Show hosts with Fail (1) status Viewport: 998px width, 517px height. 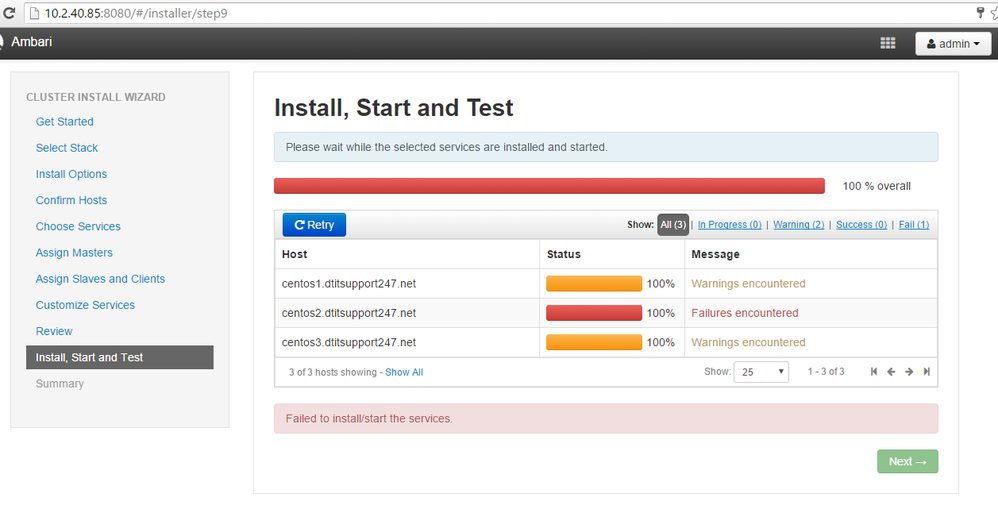(914, 225)
